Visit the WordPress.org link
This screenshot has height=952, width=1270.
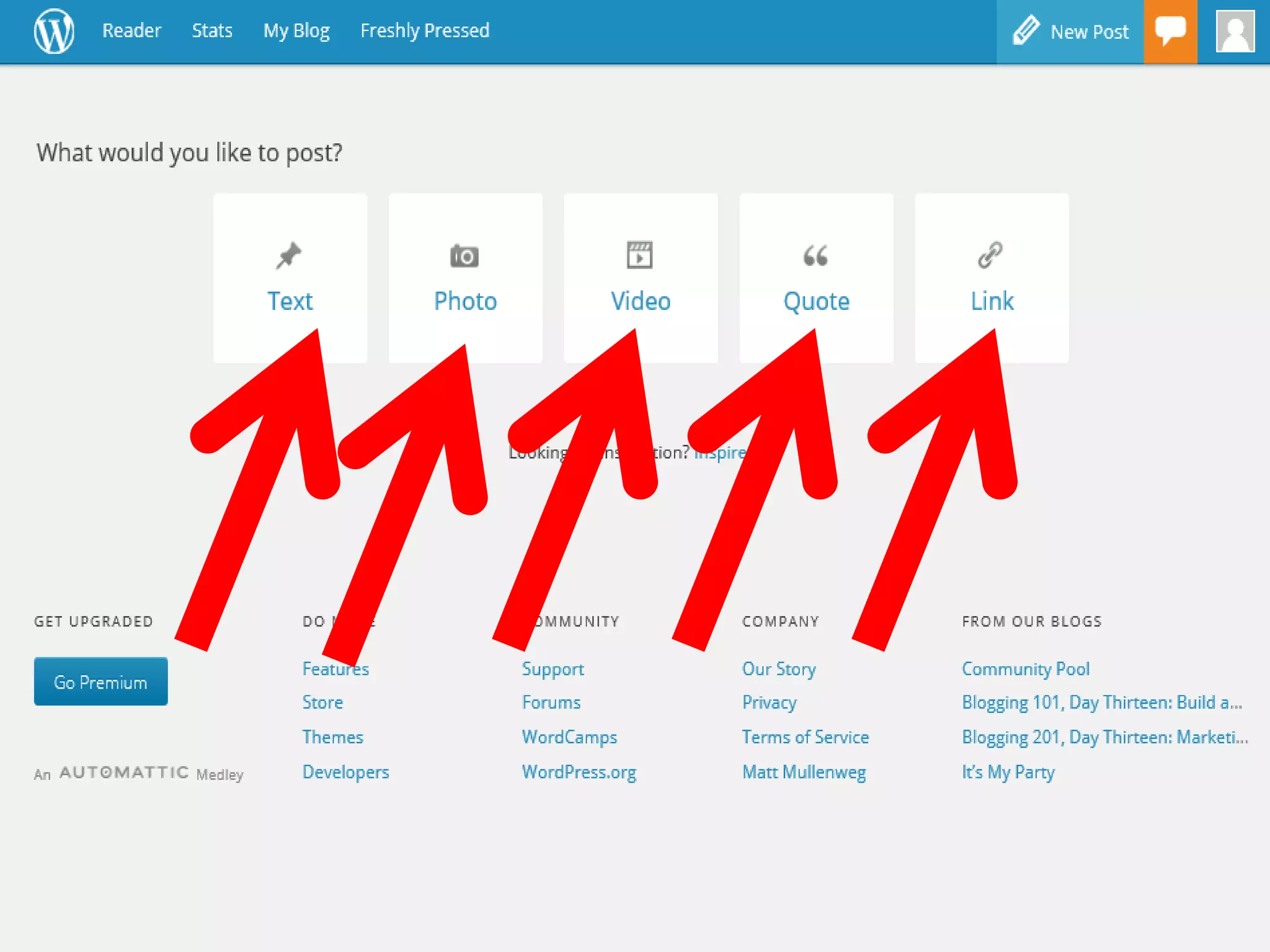579,772
